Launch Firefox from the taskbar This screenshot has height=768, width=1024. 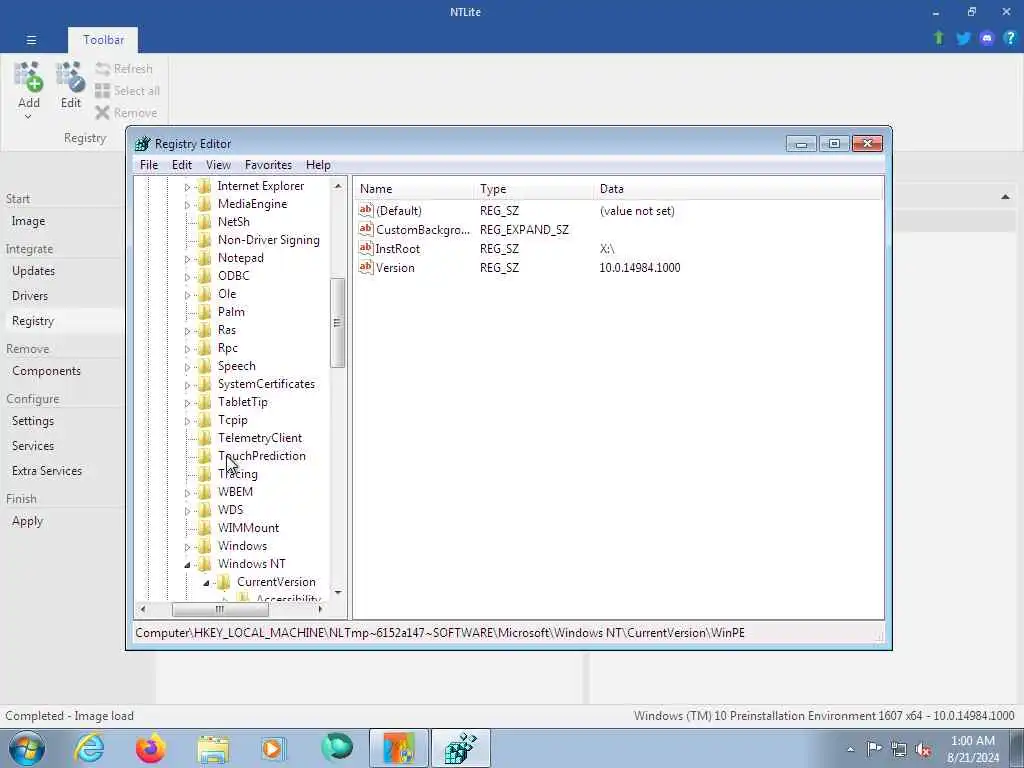click(150, 748)
